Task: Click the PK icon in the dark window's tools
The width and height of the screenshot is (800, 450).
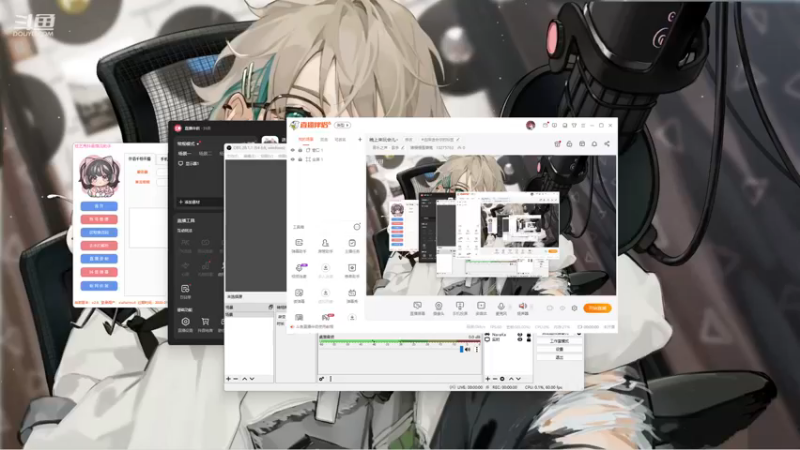Action: pyautogui.click(x=185, y=244)
